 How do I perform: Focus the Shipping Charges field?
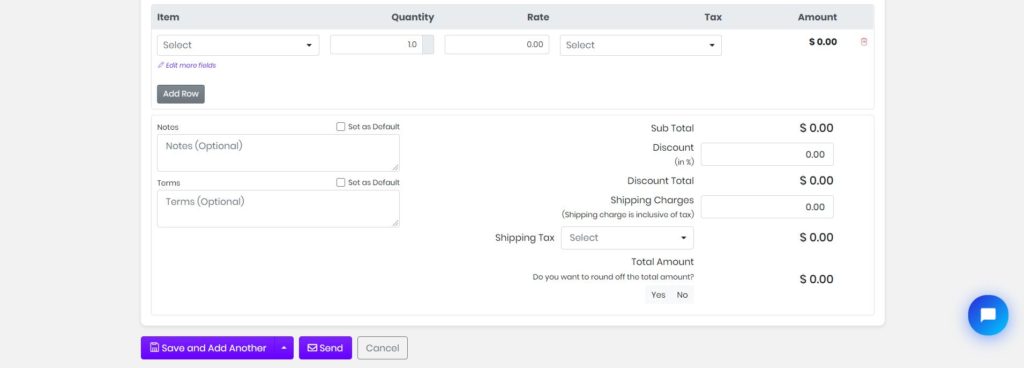767,207
